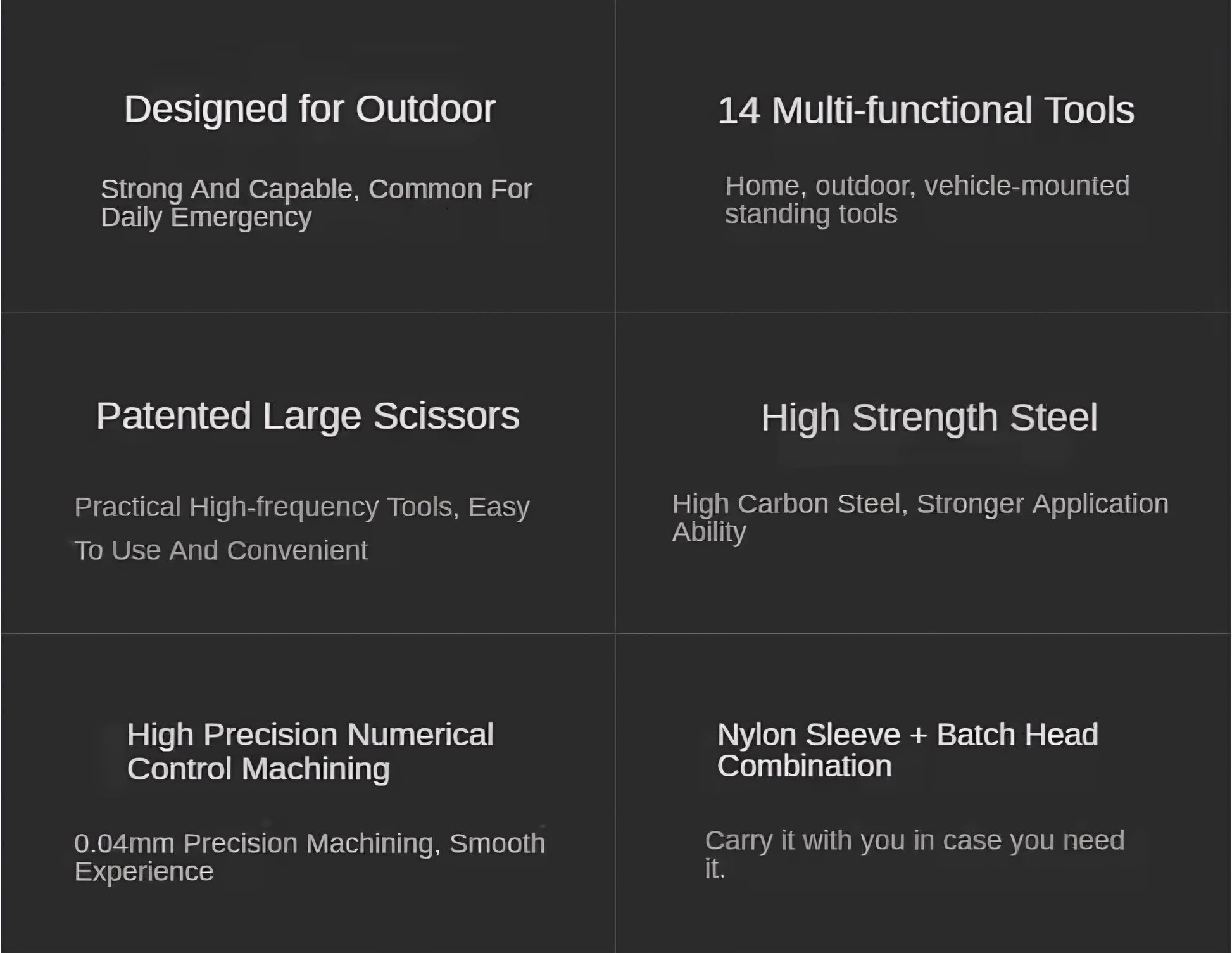Click the "standing tools" text line
This screenshot has height=953, width=1232.
click(810, 214)
